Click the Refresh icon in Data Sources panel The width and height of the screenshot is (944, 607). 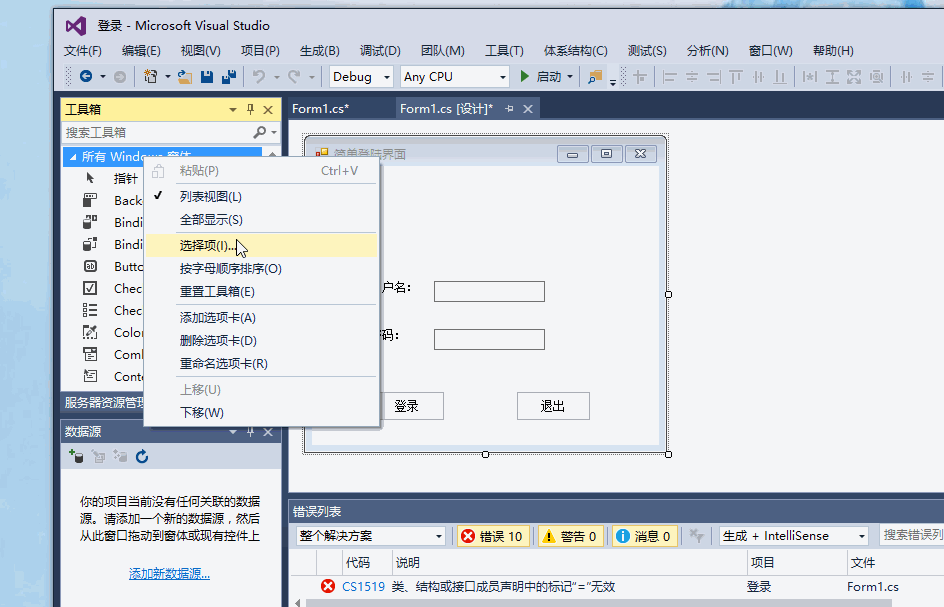(142, 456)
